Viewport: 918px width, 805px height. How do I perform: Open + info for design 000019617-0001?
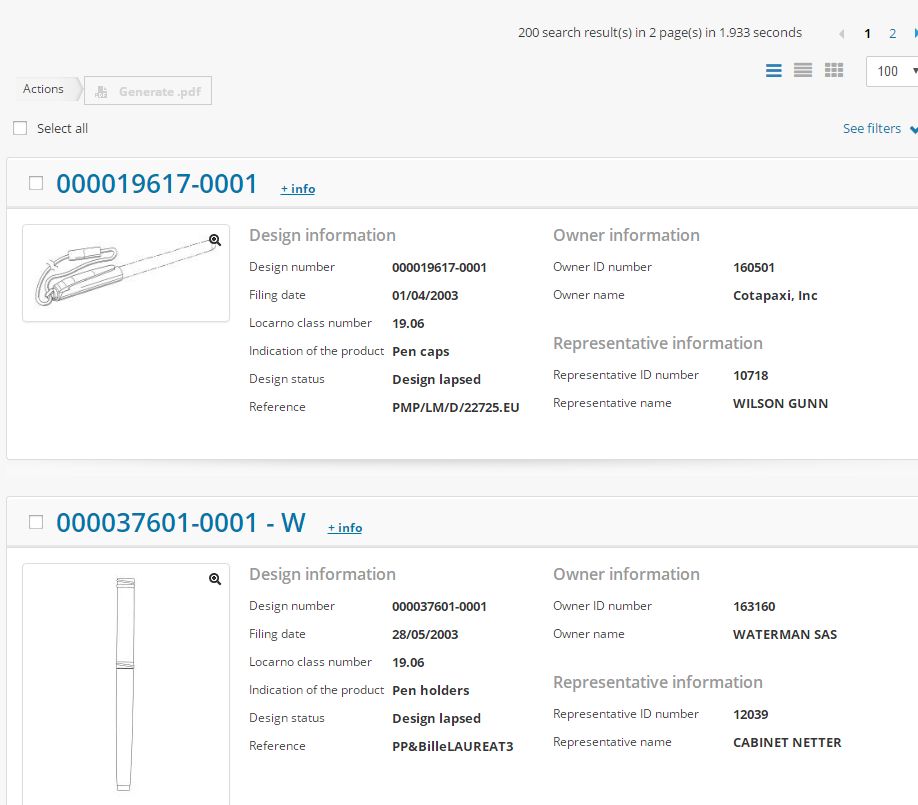[298, 189]
